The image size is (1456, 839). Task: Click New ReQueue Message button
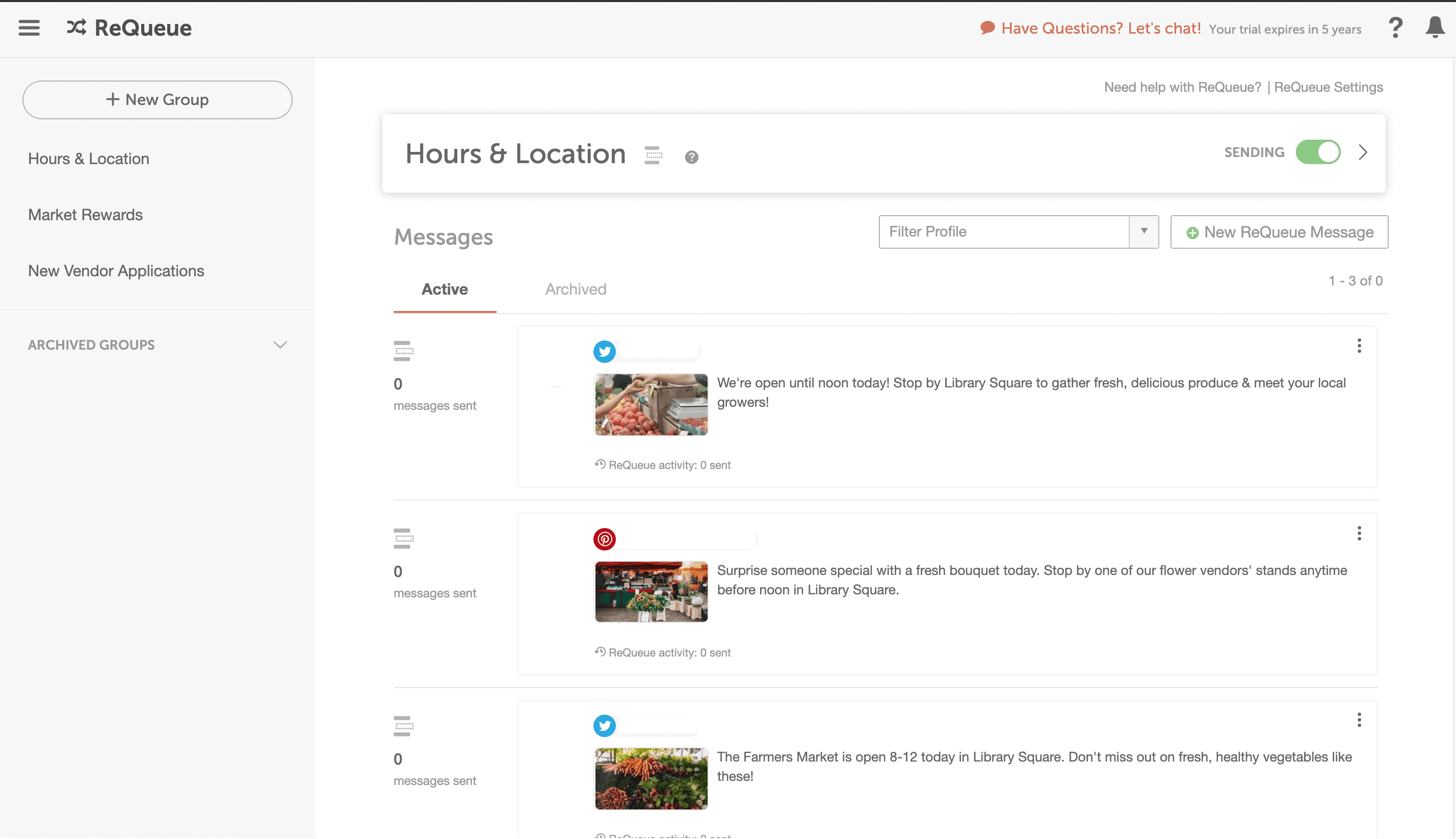point(1279,231)
